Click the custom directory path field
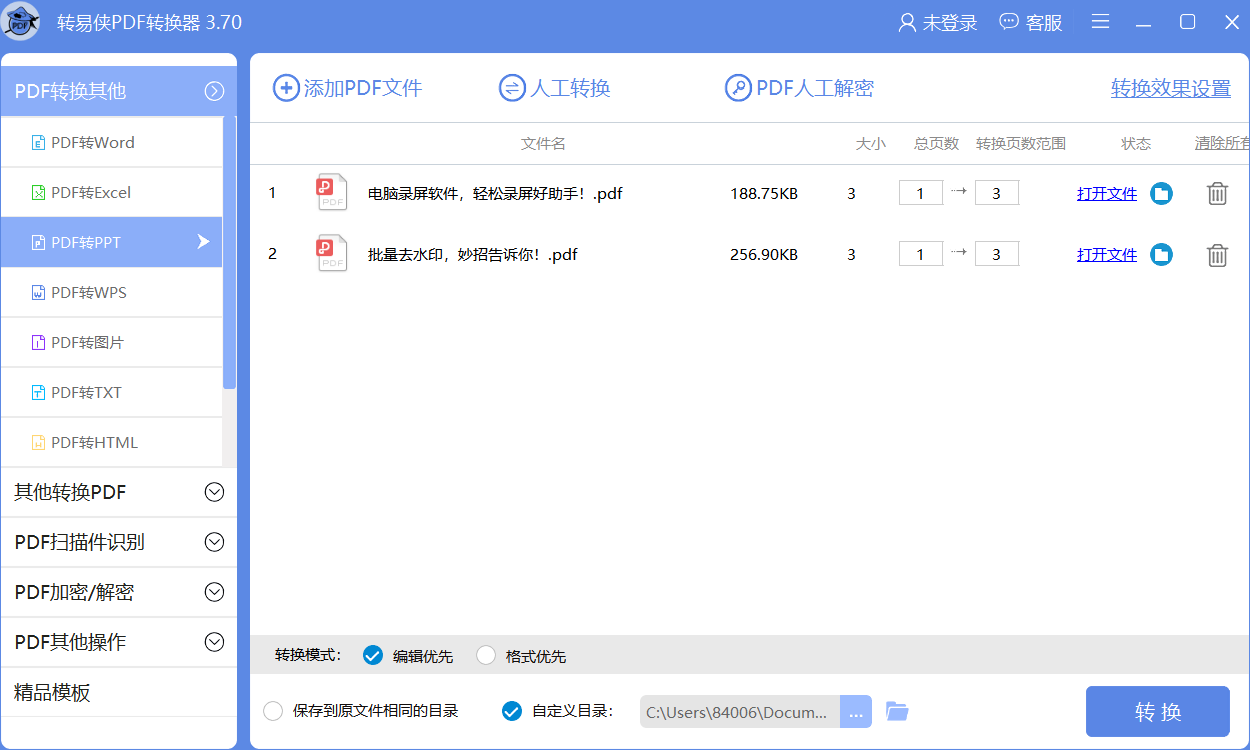Viewport: 1250px width, 750px height. [740, 712]
